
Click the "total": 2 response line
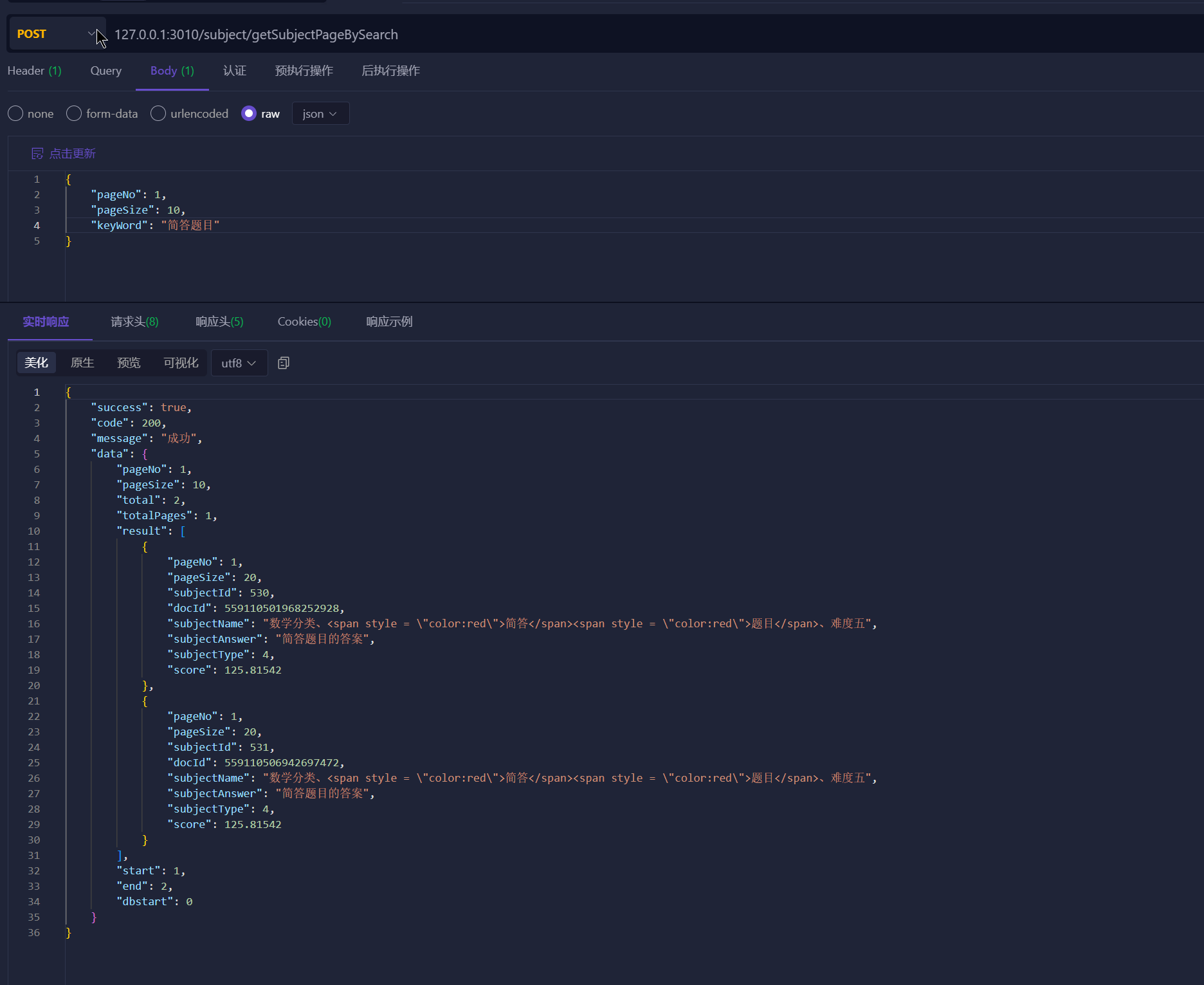tap(151, 501)
